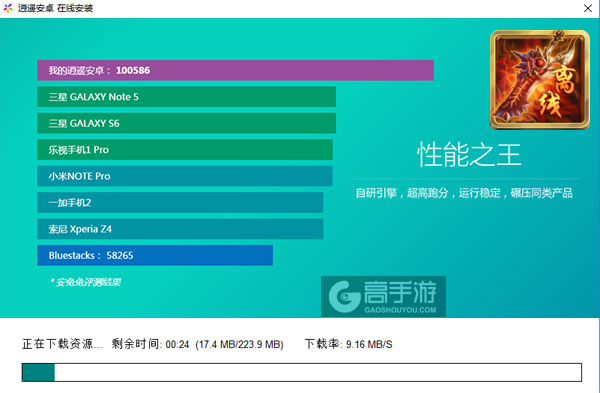This screenshot has height=393, width=600.
Task: Click the remaining time 00:24 value
Action: click(178, 344)
